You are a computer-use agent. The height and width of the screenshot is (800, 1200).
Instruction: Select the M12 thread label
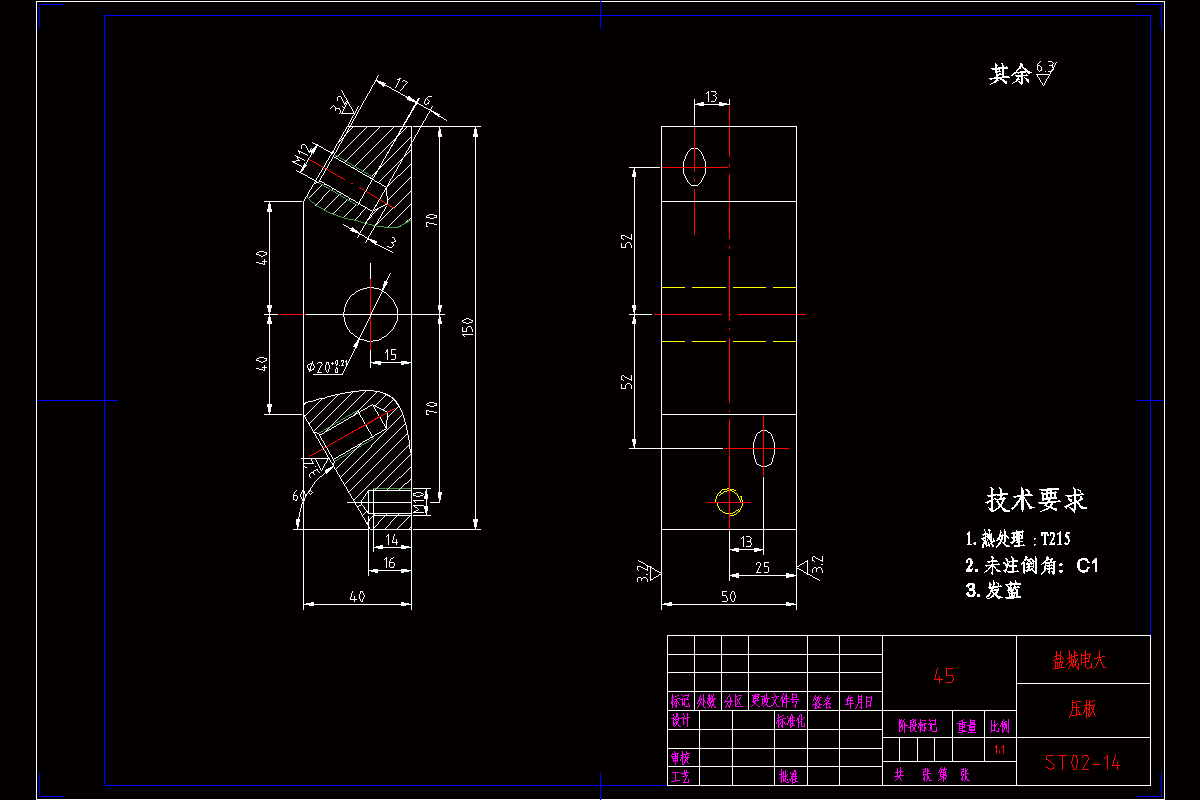click(303, 155)
